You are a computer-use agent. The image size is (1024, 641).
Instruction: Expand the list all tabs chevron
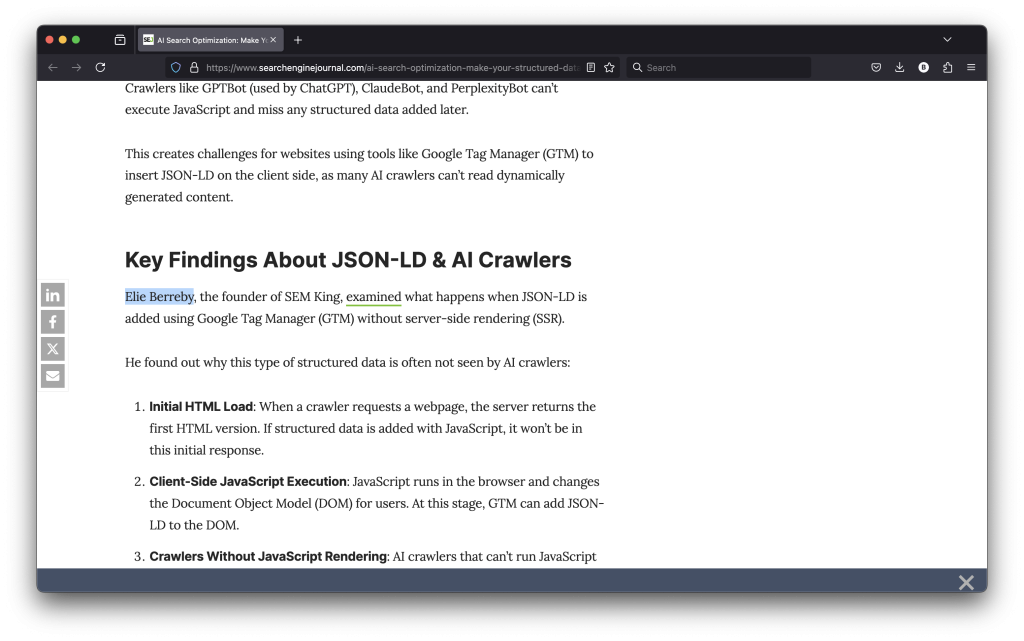click(947, 39)
